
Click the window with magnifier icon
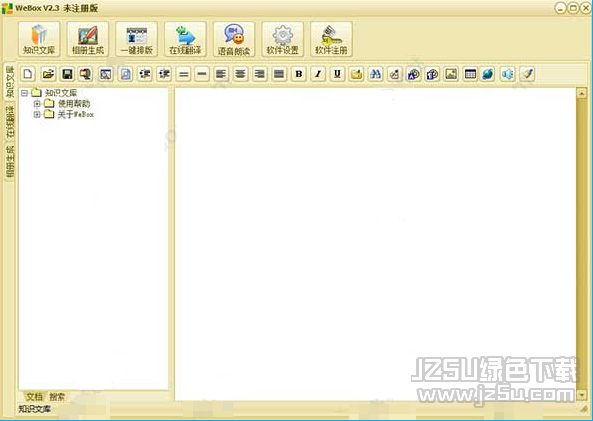pyautogui.click(x=106, y=74)
